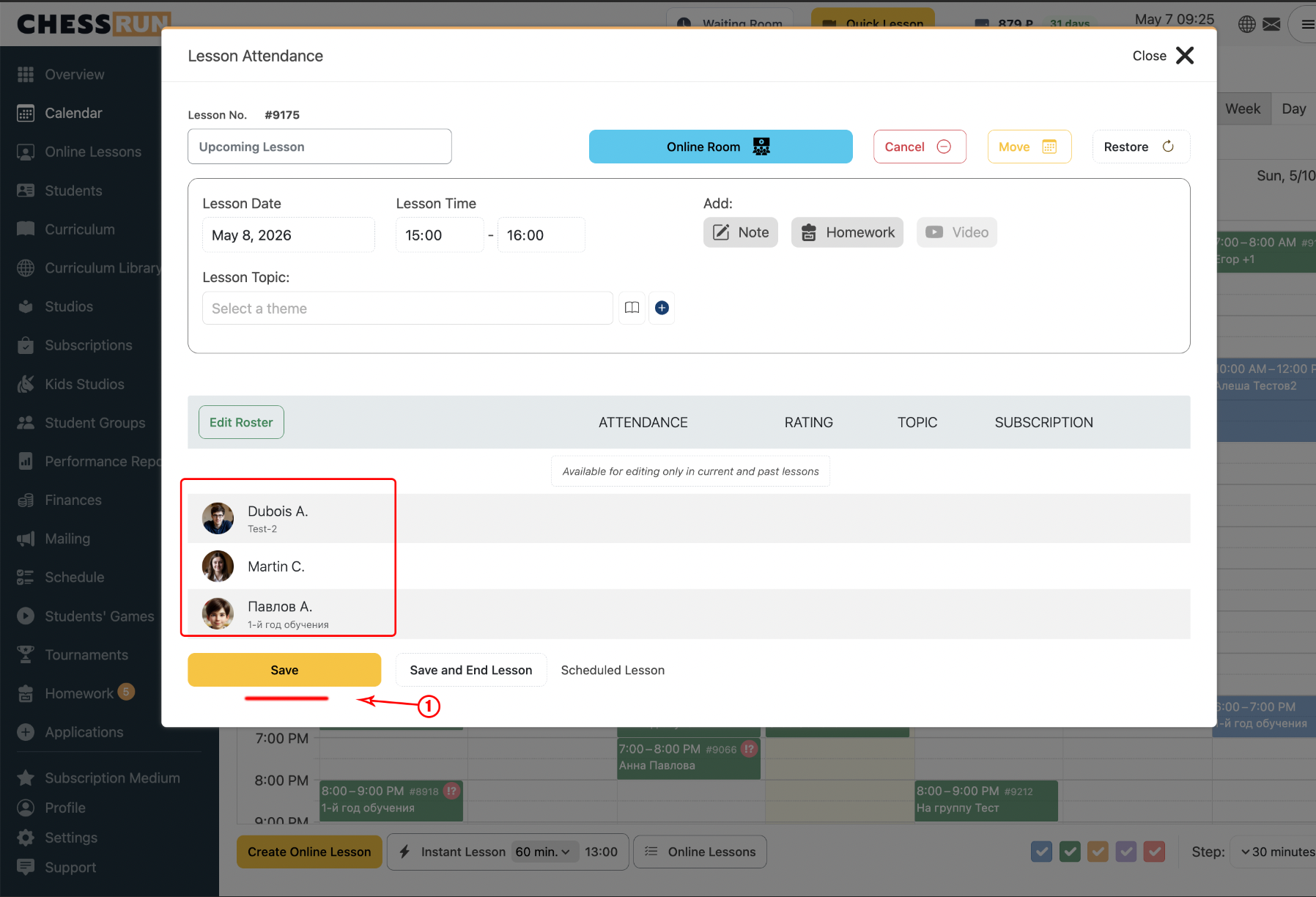Click the open book topic icon
This screenshot has width=1316, height=897.
(632, 308)
